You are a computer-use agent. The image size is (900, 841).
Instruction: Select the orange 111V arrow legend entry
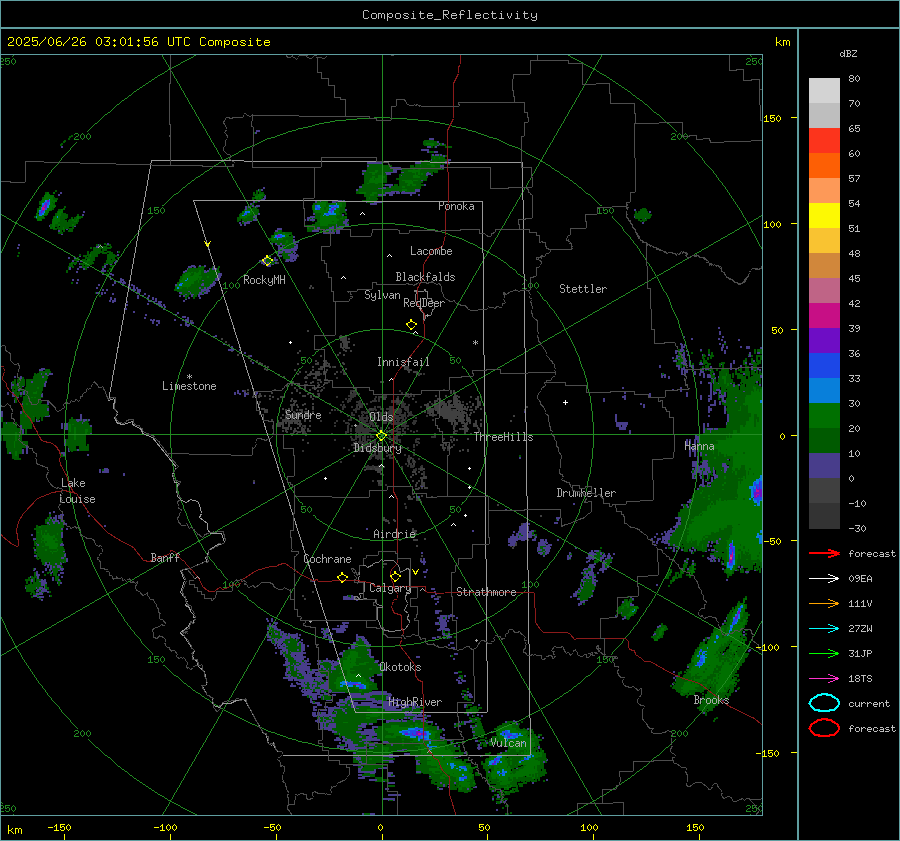pyautogui.click(x=824, y=603)
